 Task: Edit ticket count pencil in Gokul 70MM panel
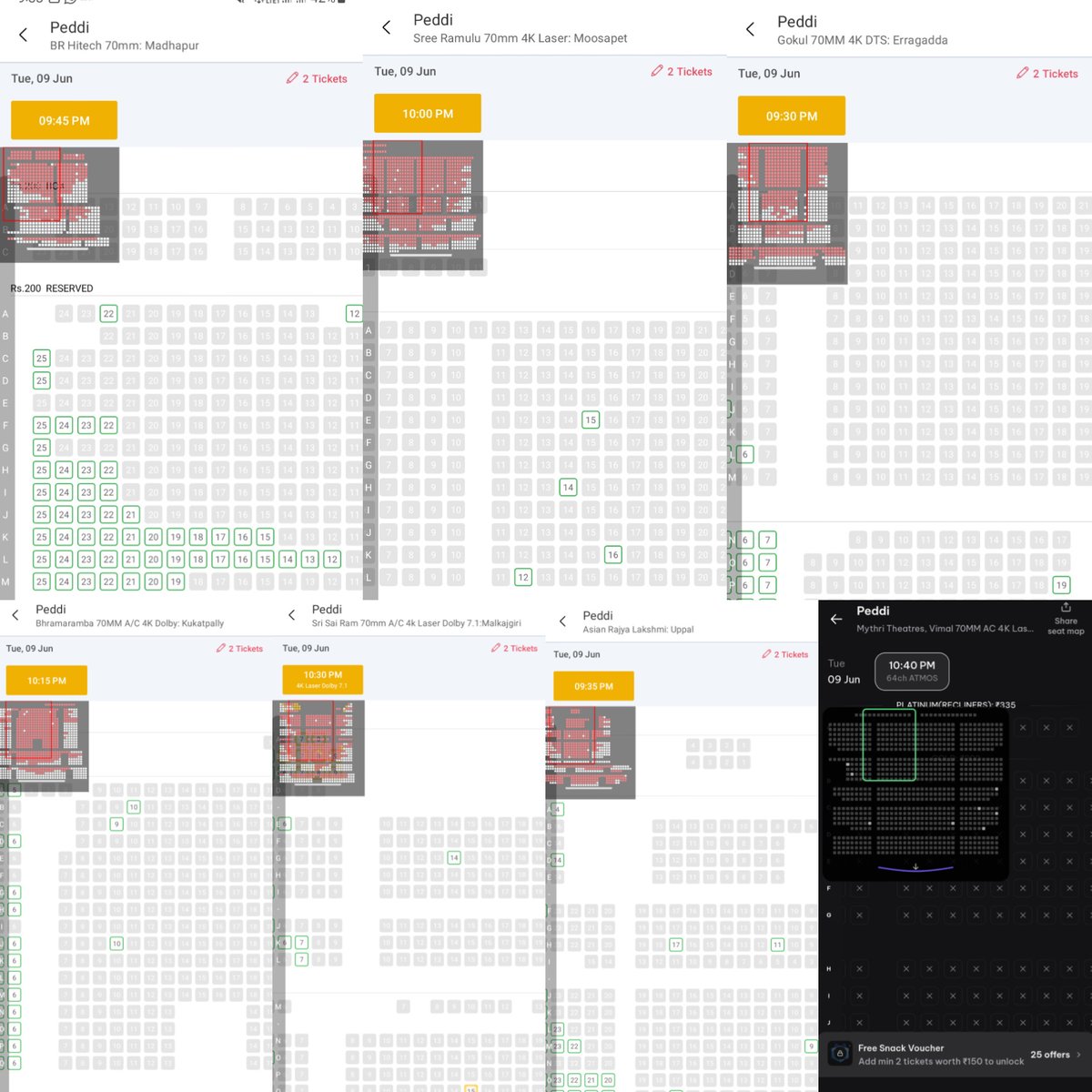pyautogui.click(x=1022, y=73)
